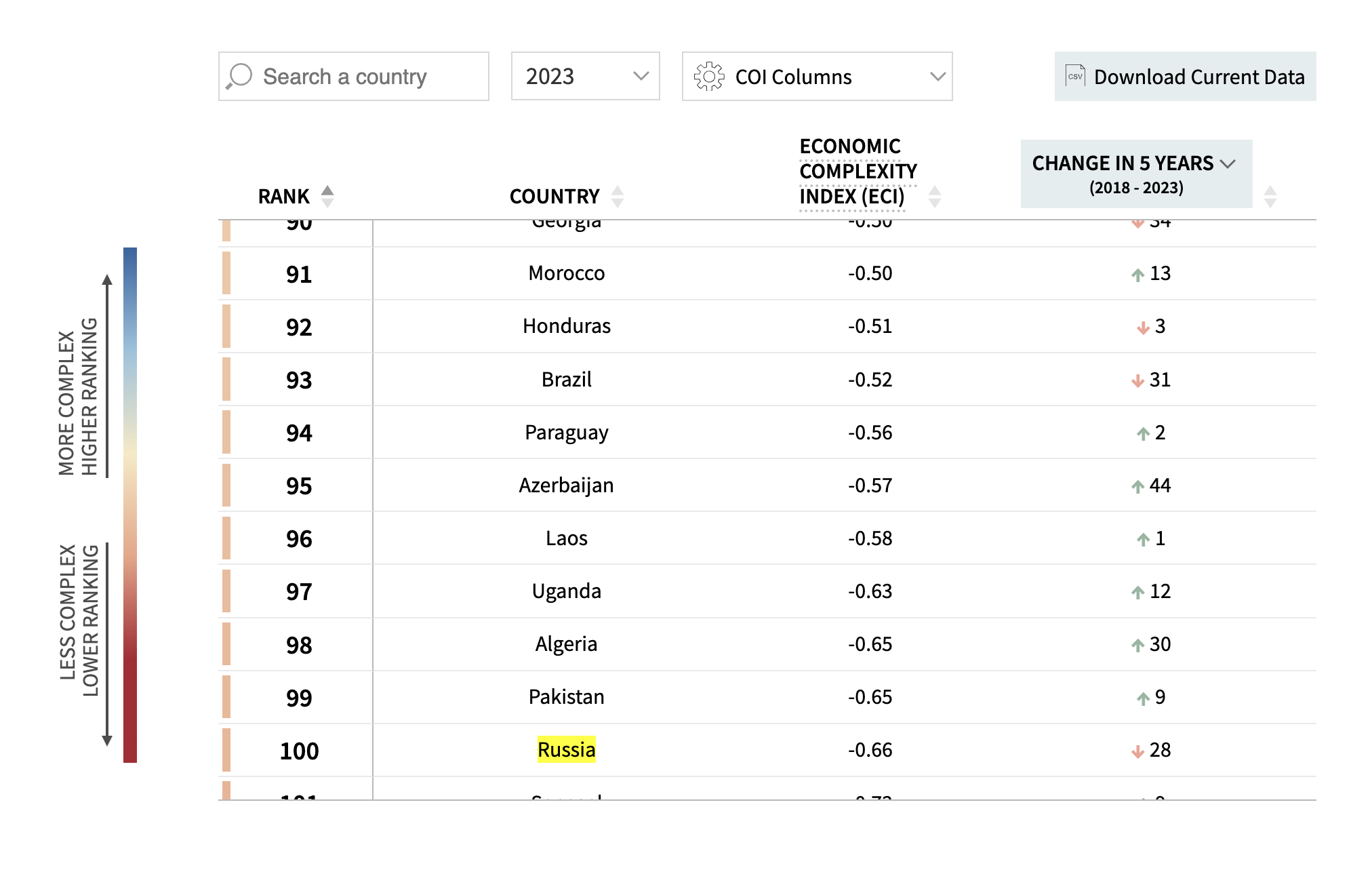Select the Algeria country name
This screenshot has height=872, width=1372.
pos(567,644)
